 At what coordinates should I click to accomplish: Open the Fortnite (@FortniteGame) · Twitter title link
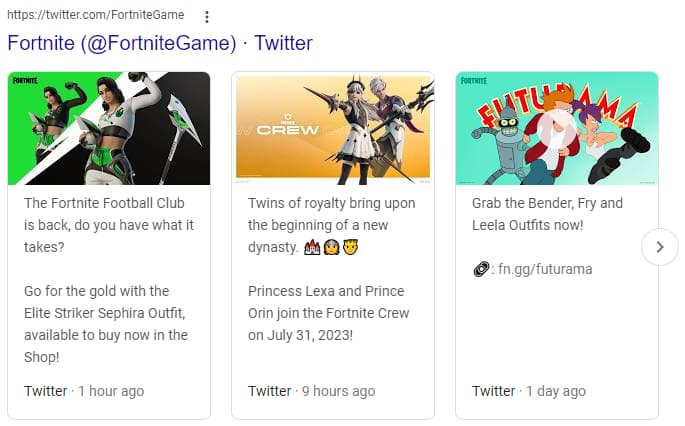click(160, 43)
